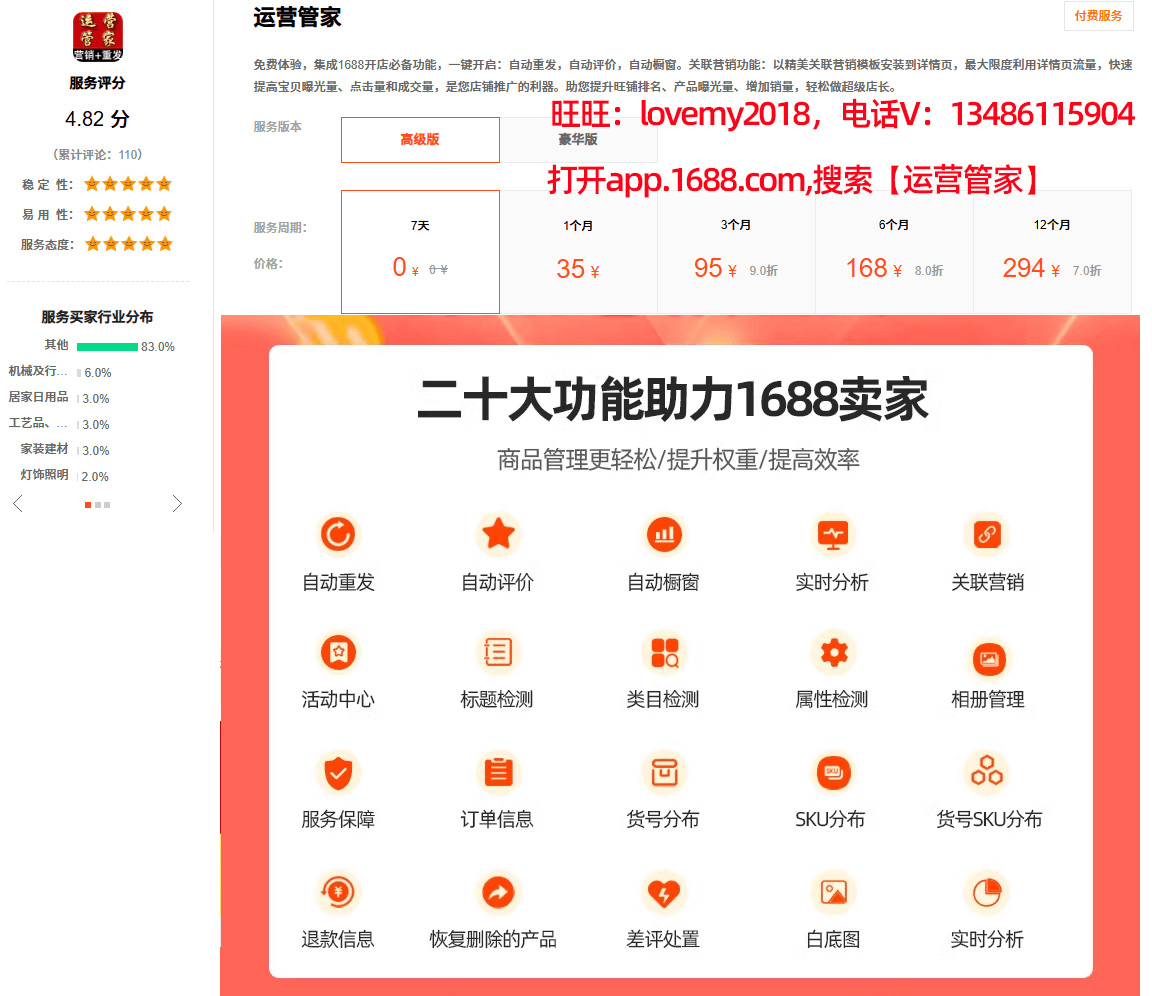Click the 居家日用品 3.0% row
The width and height of the screenshot is (1152, 996).
[x=59, y=398]
